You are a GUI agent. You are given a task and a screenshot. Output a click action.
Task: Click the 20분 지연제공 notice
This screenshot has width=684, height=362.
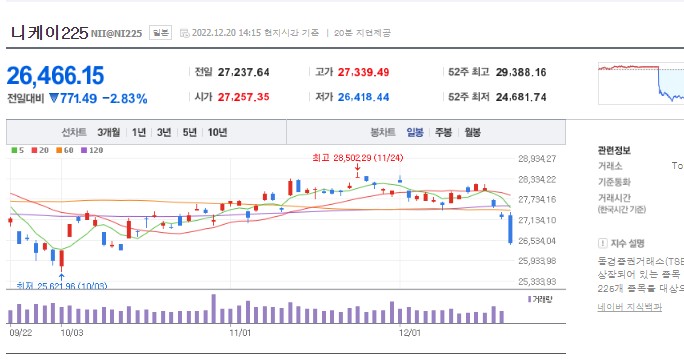362,33
